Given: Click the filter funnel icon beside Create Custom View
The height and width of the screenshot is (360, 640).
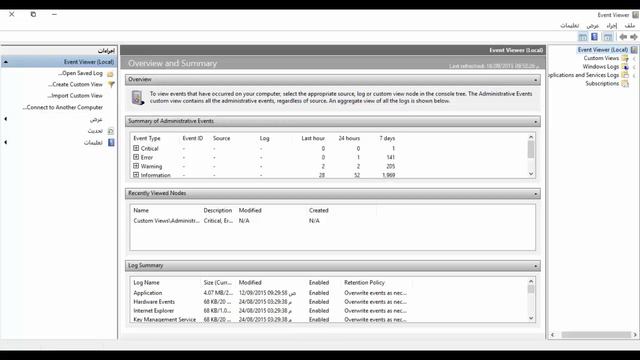Looking at the screenshot, I should [111, 84].
